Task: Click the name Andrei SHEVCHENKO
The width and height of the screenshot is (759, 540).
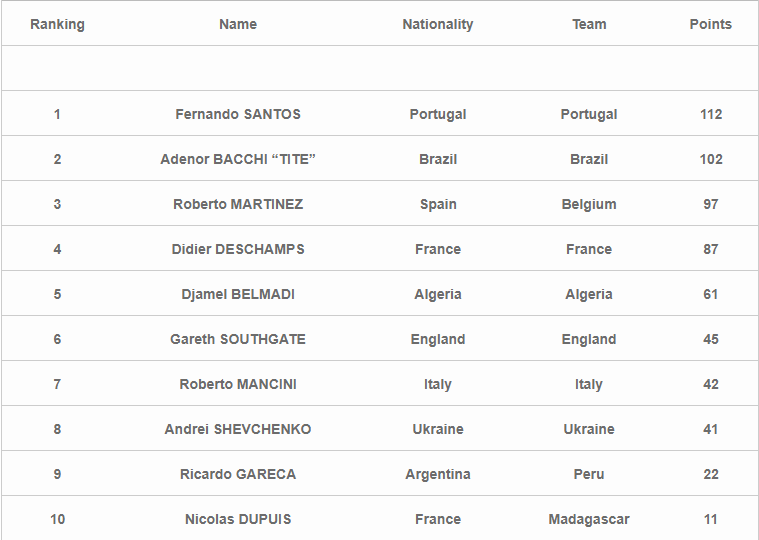Action: (238, 429)
